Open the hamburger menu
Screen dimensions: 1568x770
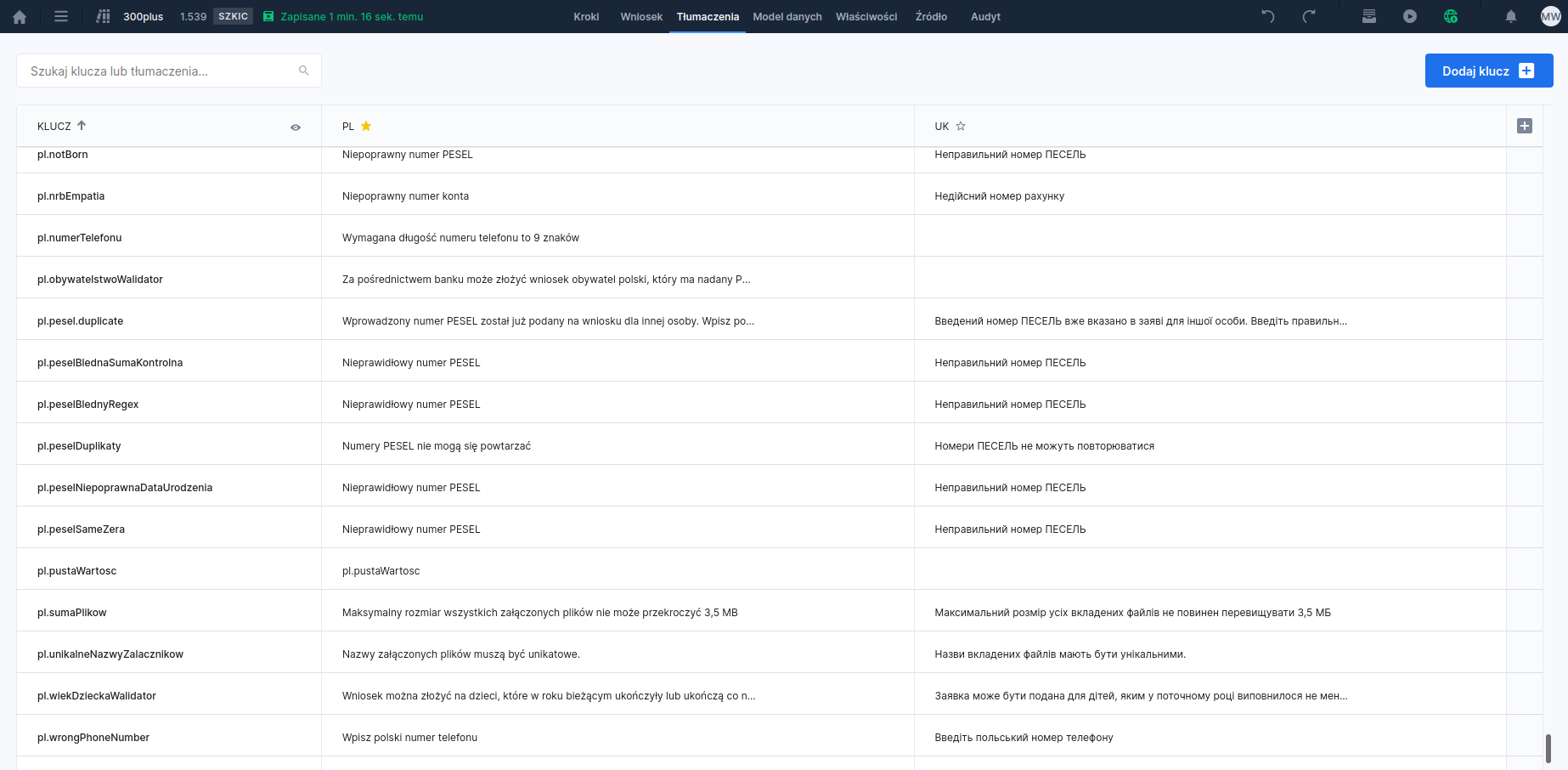click(61, 16)
